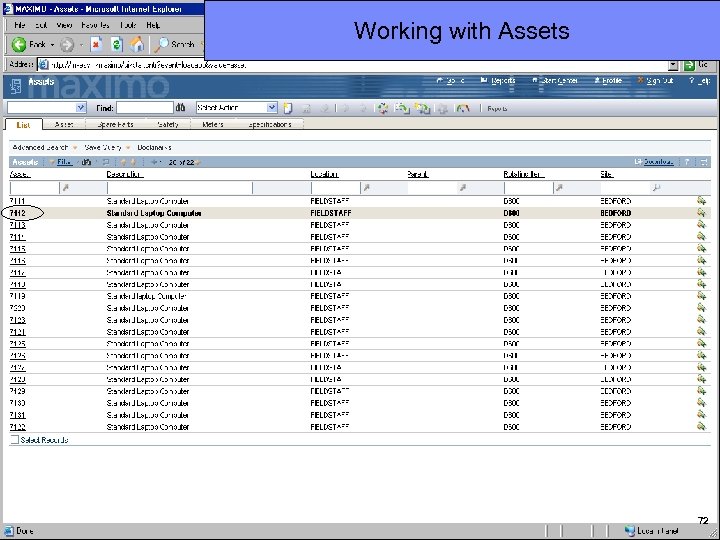
Task: Click the row icon for asset 7122
Action: click(701, 427)
